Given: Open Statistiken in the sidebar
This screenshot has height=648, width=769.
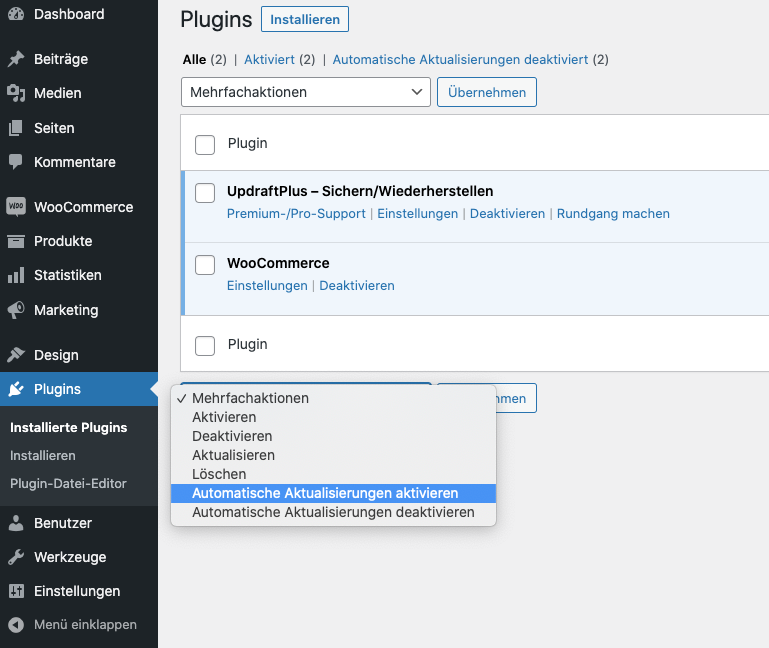Looking at the screenshot, I should tap(79, 275).
